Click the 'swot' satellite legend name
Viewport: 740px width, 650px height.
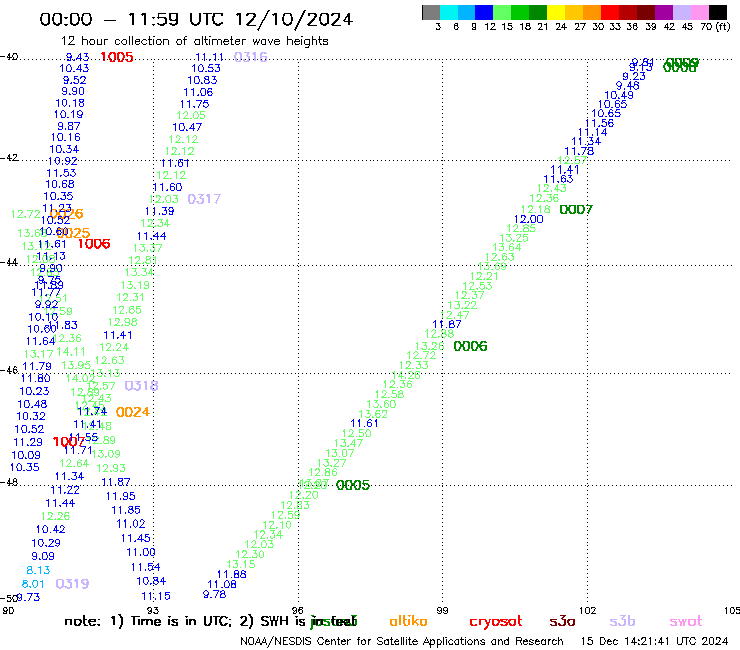(x=686, y=621)
